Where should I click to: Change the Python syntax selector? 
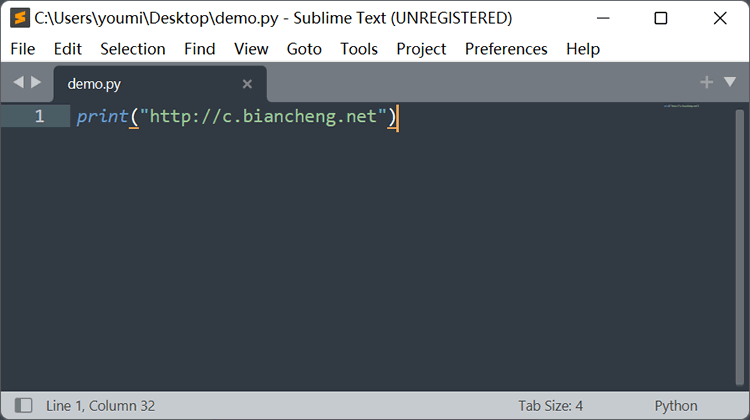676,406
